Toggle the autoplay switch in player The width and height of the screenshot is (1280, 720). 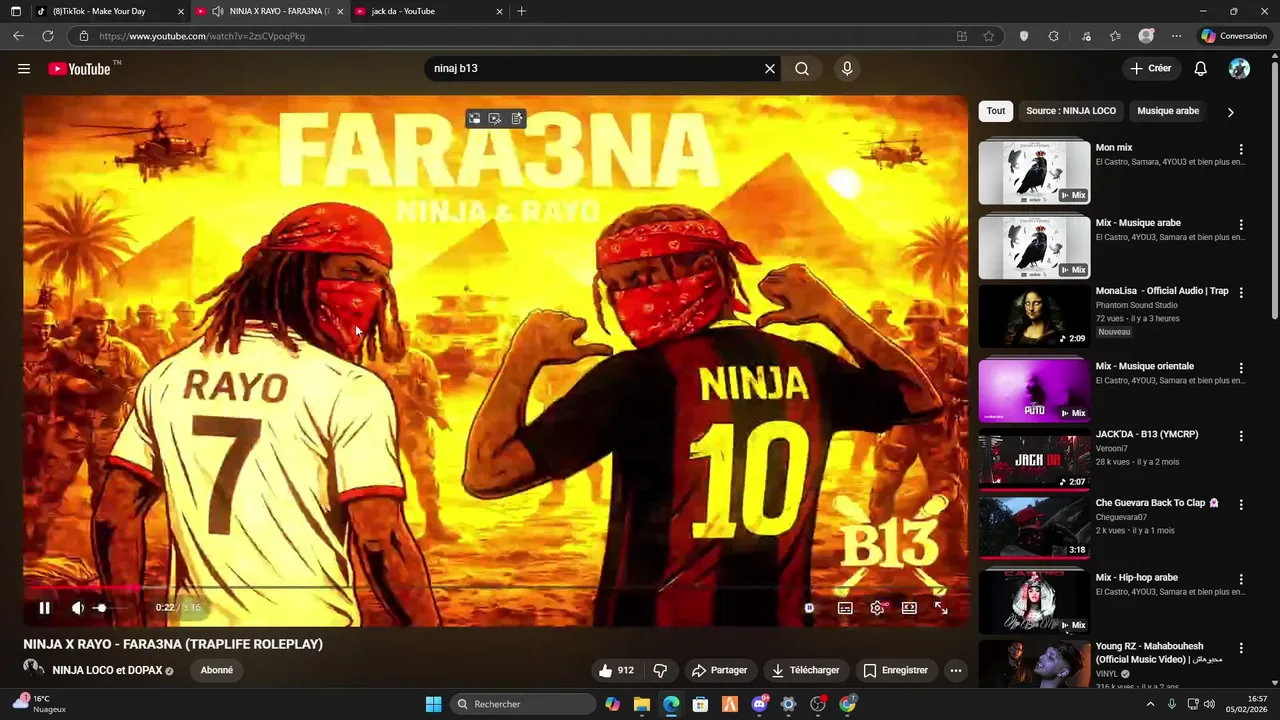(x=809, y=608)
